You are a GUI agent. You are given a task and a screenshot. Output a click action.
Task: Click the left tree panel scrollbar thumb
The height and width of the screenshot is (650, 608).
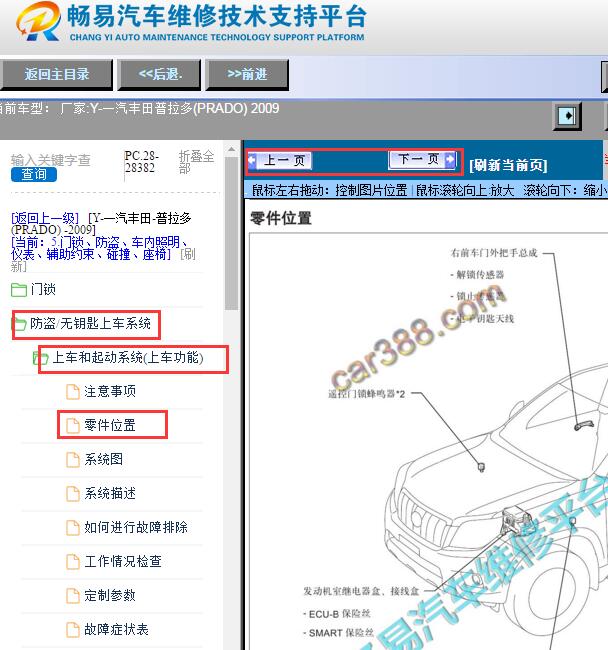(232, 233)
